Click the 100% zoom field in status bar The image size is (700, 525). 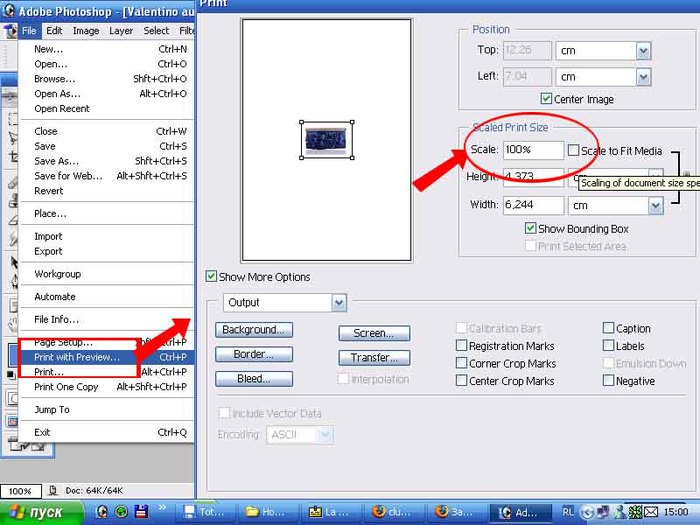point(21,491)
